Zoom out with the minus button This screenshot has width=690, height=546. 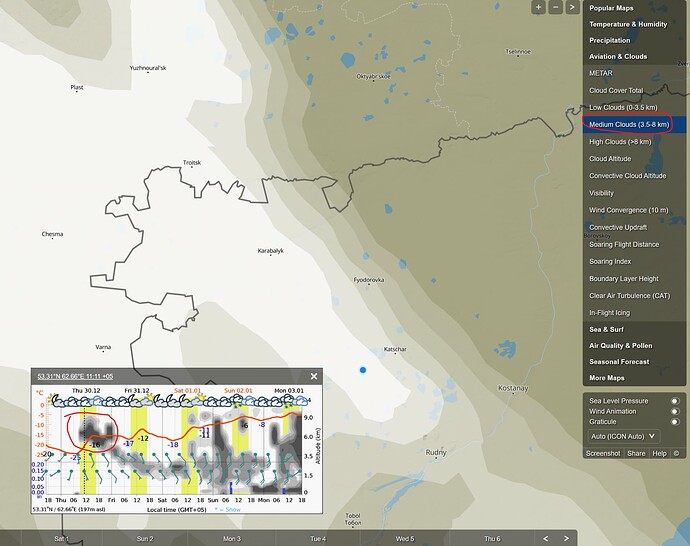[555, 7]
